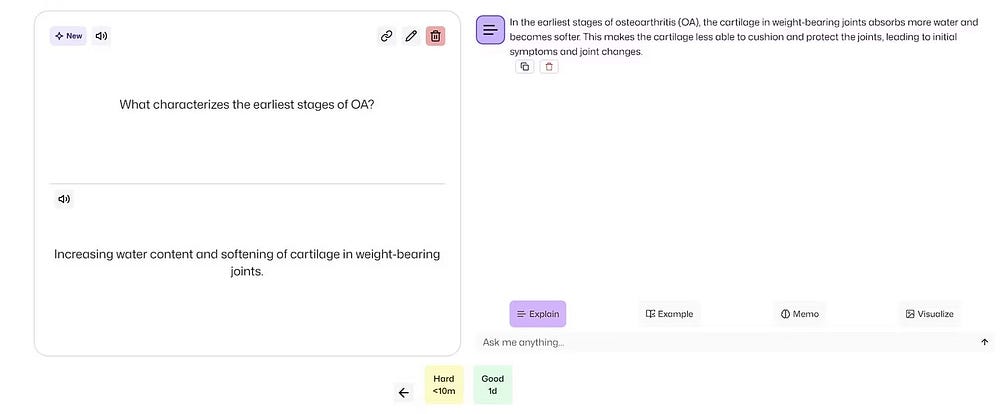Select the Explain option
This screenshot has width=1000, height=414.
pos(538,314)
